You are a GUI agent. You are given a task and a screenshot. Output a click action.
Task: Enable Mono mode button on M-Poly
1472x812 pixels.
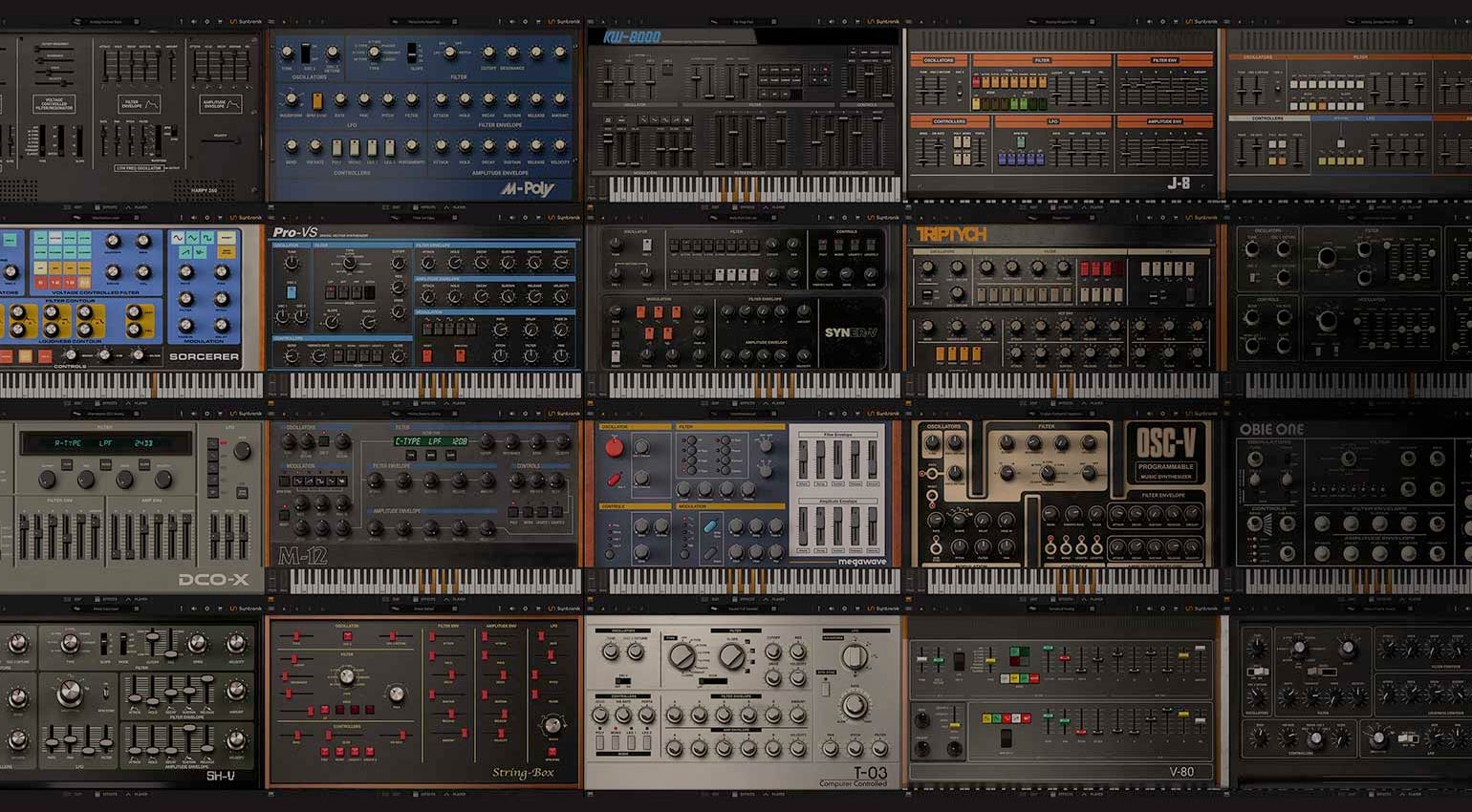pyautogui.click(x=355, y=148)
